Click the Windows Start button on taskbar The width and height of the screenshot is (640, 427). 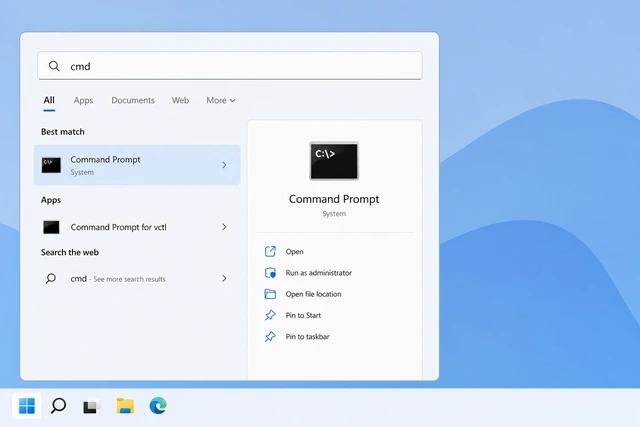click(x=27, y=406)
